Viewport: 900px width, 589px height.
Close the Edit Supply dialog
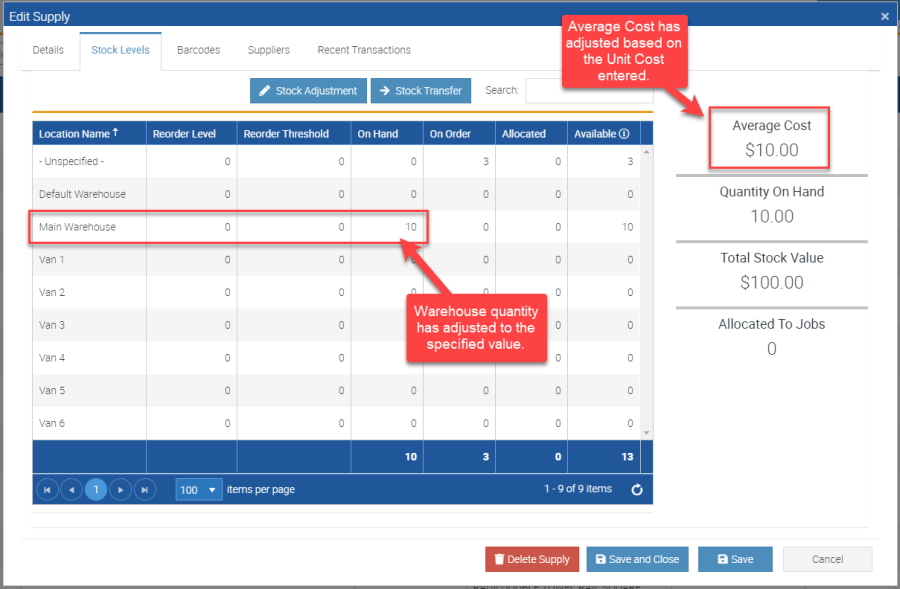(884, 16)
